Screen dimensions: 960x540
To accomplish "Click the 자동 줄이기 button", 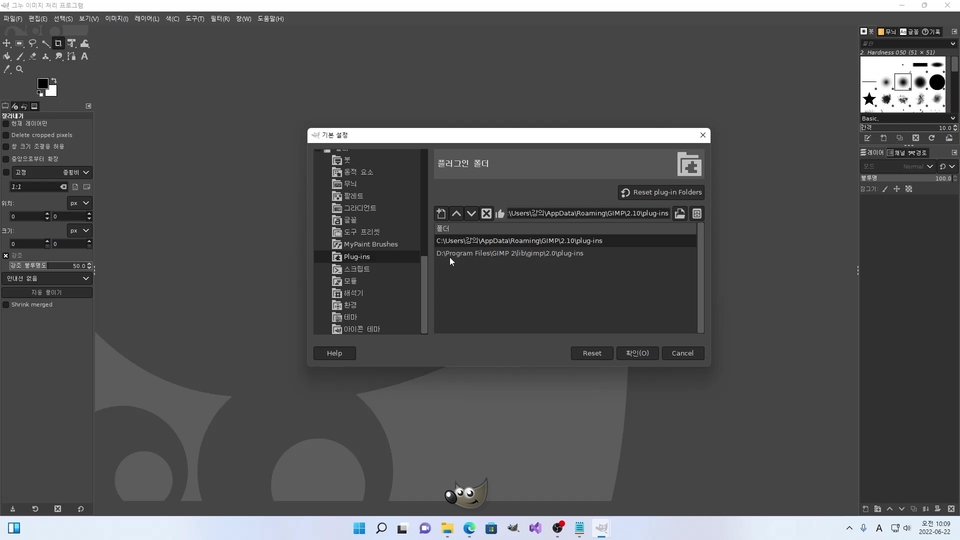I will pos(47,293).
